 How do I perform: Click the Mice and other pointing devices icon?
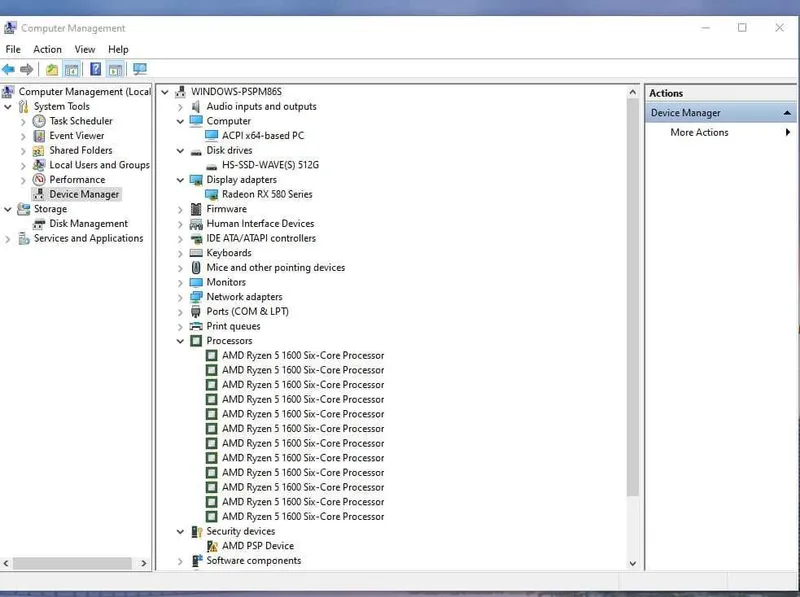[196, 267]
